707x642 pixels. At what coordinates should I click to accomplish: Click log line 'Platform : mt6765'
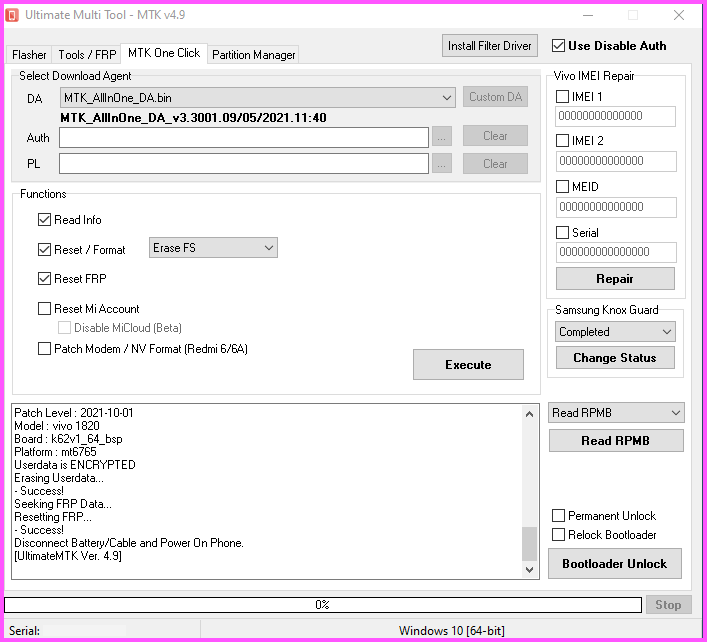coord(55,452)
